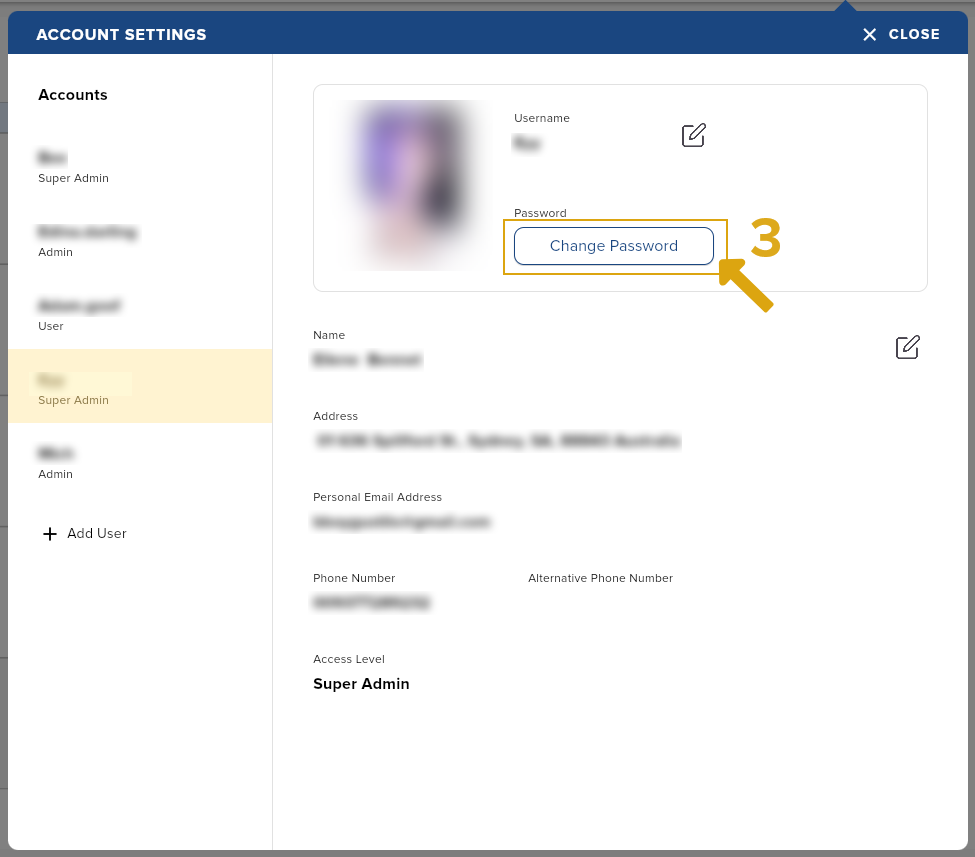Select the highlighted Super Admin account
Image resolution: width=975 pixels, height=857 pixels.
[x=140, y=386]
